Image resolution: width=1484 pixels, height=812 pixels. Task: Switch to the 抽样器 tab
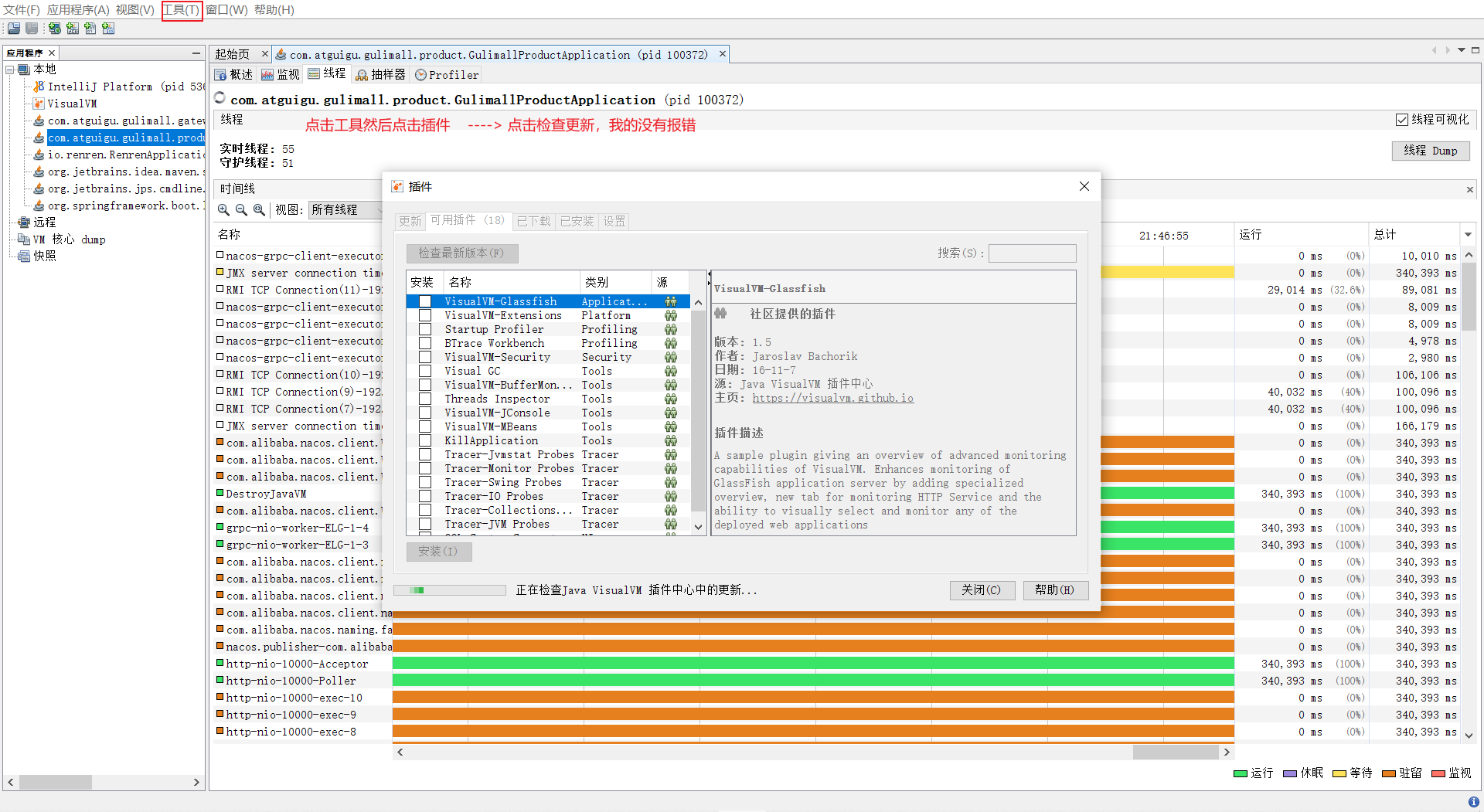pyautogui.click(x=380, y=75)
